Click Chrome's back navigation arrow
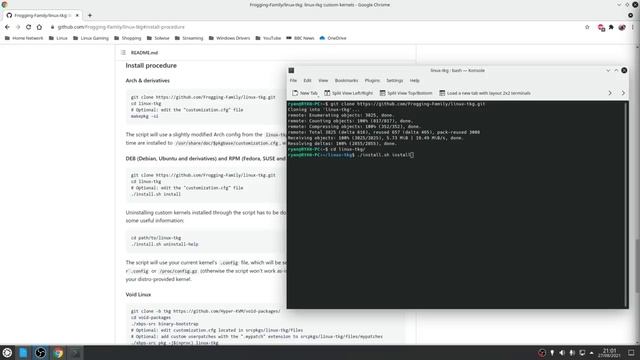Screen dimensions: 640x360 (7, 27)
